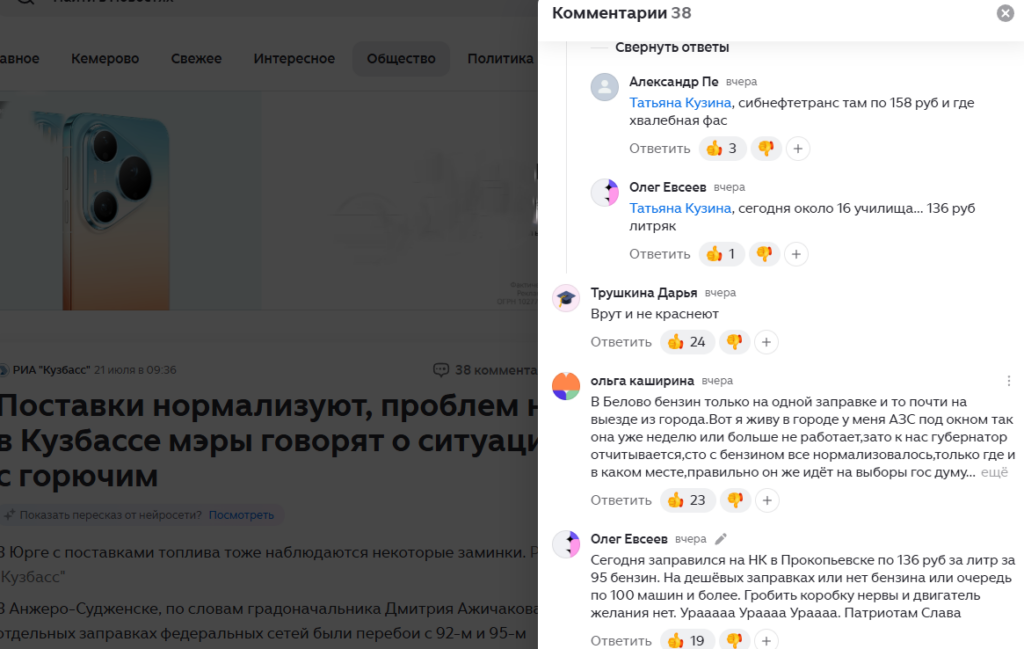
Task: Open Татьяна Кузина link in Александр Пе's reply
Action: (x=680, y=103)
